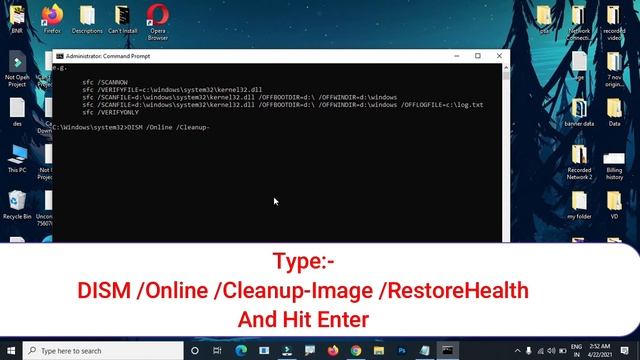This screenshot has height=360, width=640.
Task: Select the 7 nov origin... folder
Action: tap(614, 69)
